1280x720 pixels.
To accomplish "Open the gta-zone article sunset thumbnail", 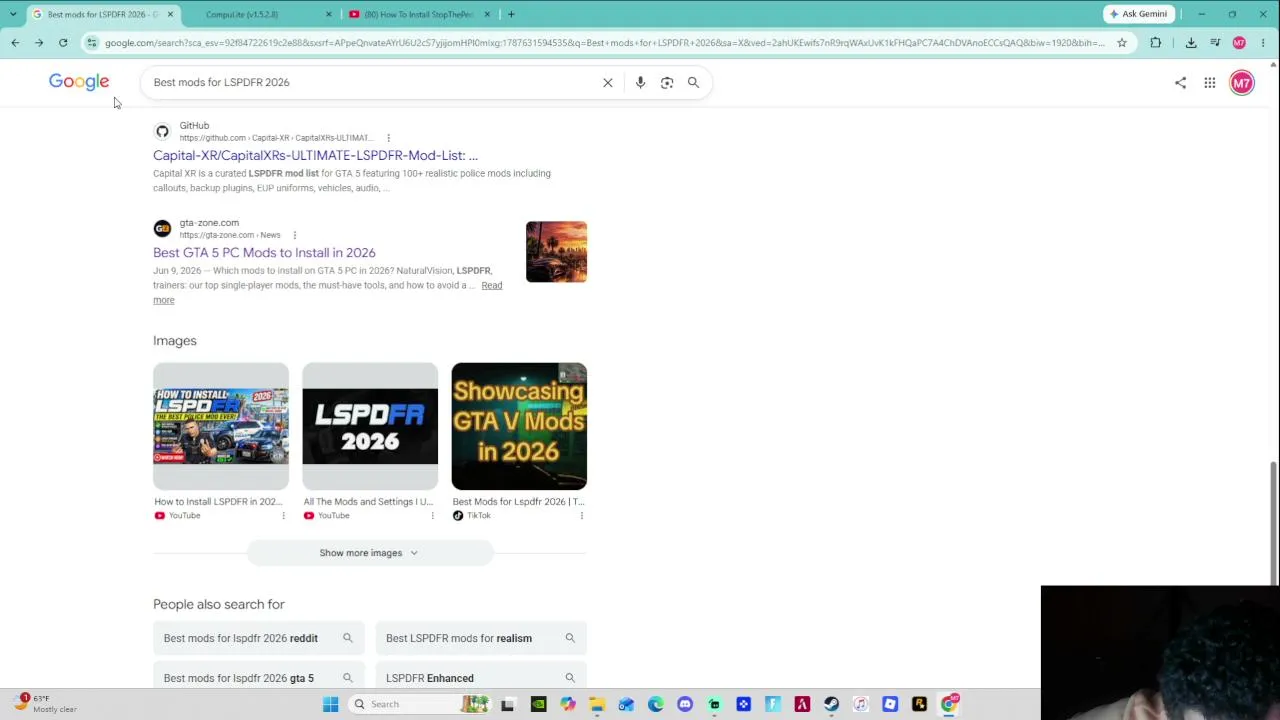I will (556, 252).
